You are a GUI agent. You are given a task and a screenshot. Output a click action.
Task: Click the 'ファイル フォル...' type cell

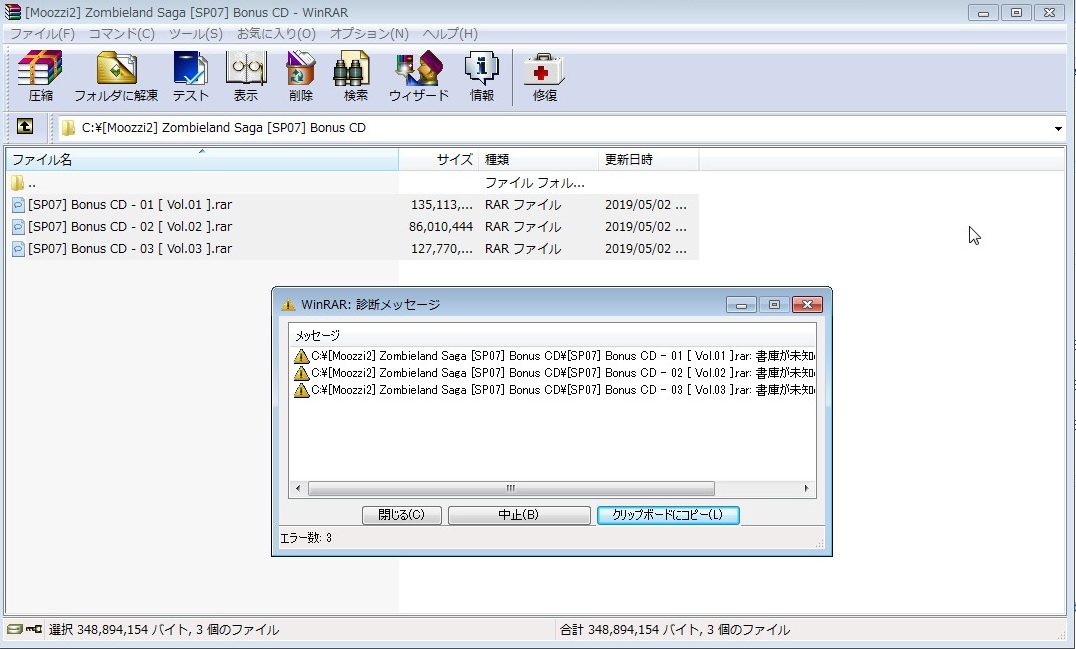535,183
